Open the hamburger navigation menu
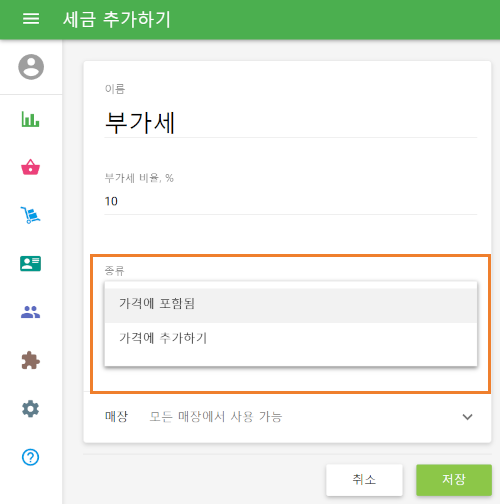This screenshot has width=500, height=504. 31,19
